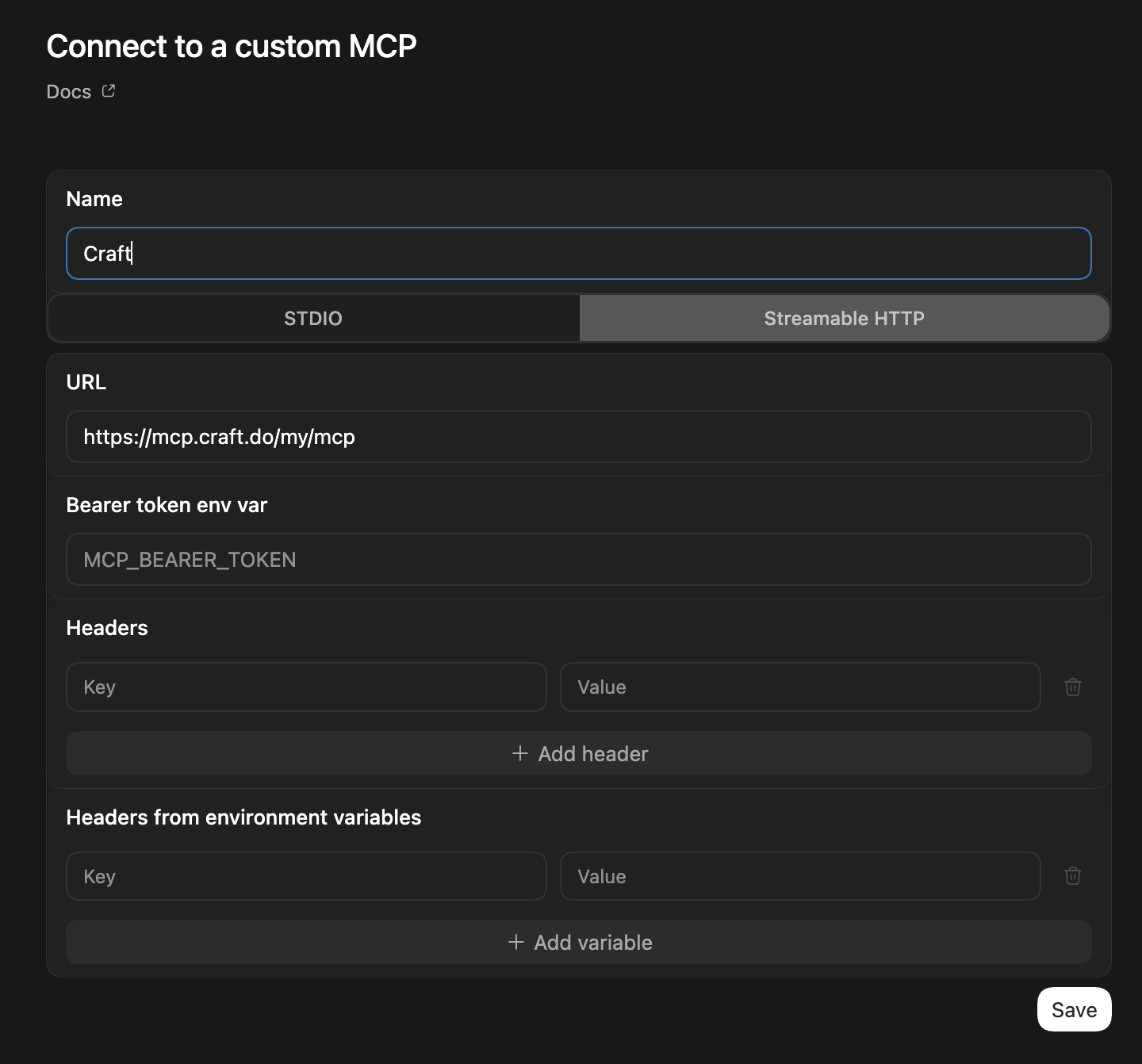Image resolution: width=1142 pixels, height=1064 pixels.
Task: Click the environment variables Key field
Action: pyautogui.click(x=305, y=876)
